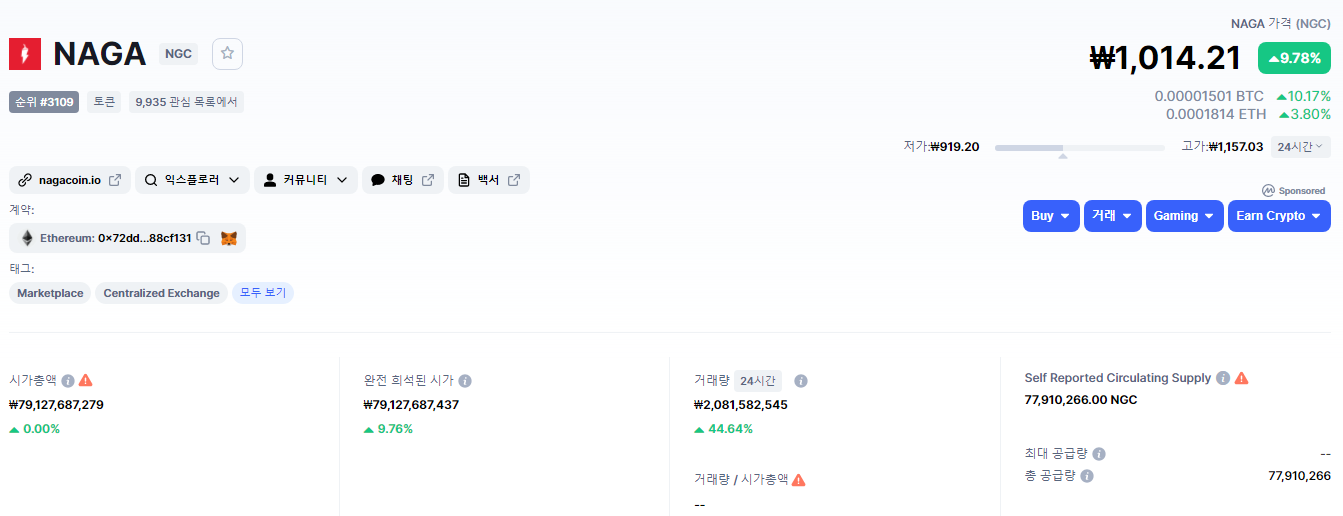Open the Buy dropdown button

tap(1050, 216)
